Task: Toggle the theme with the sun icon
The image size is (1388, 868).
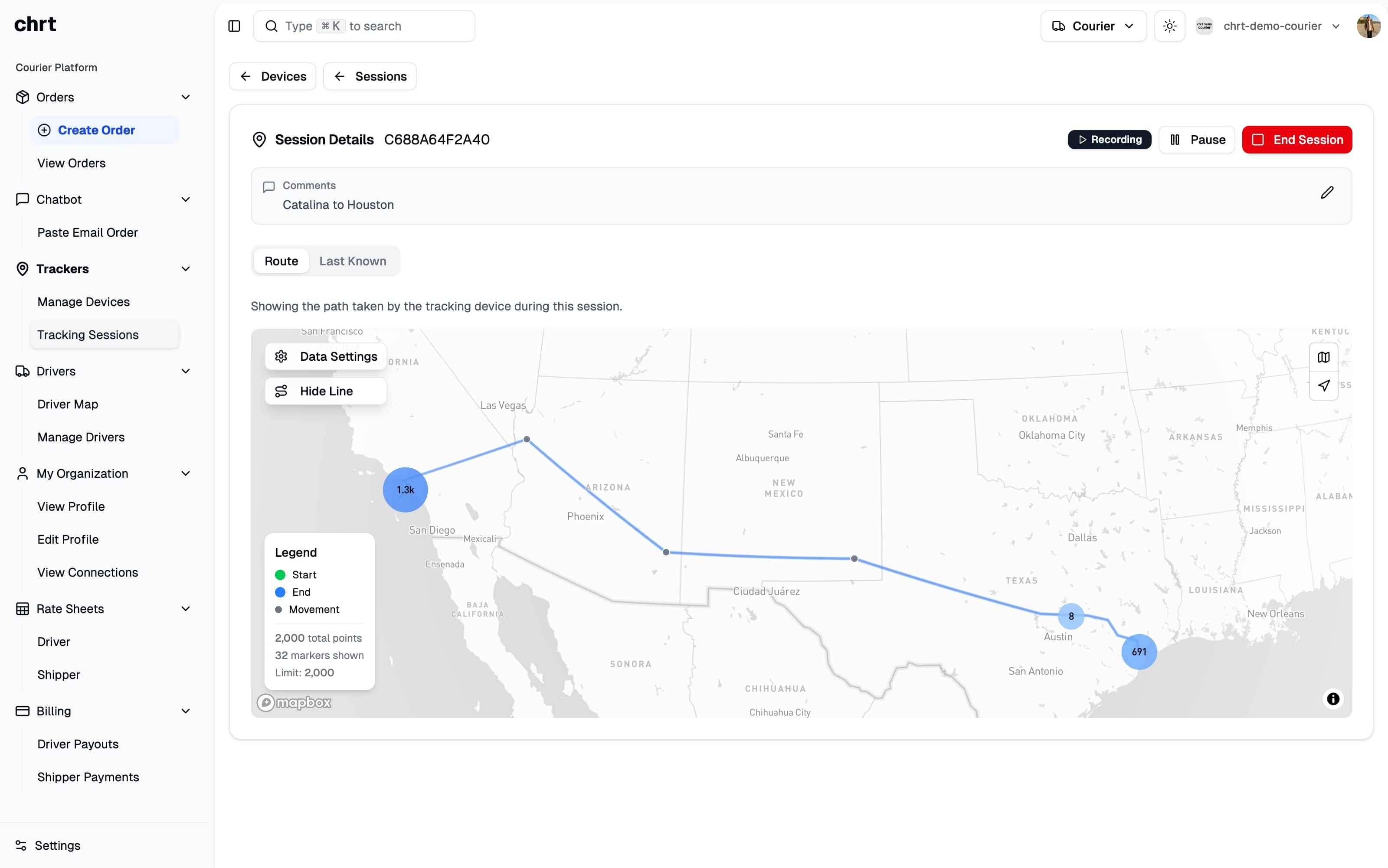Action: tap(1169, 26)
